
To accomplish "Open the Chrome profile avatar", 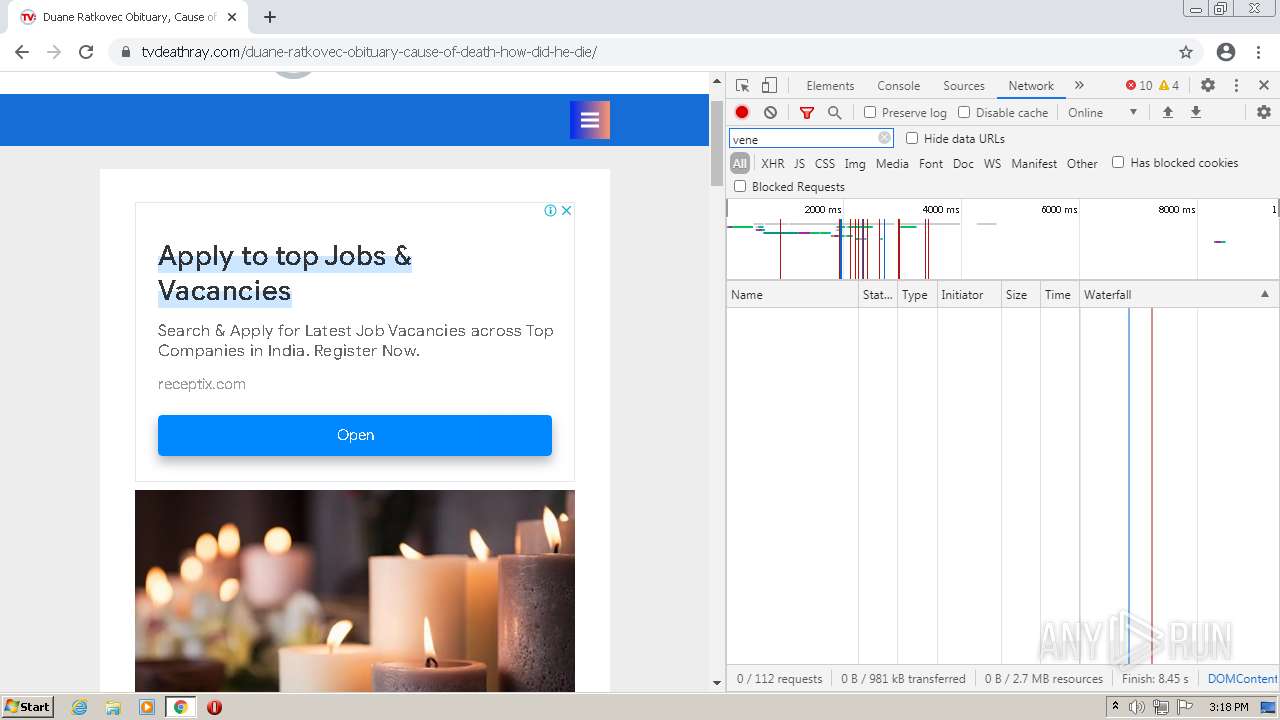I will [x=1226, y=52].
